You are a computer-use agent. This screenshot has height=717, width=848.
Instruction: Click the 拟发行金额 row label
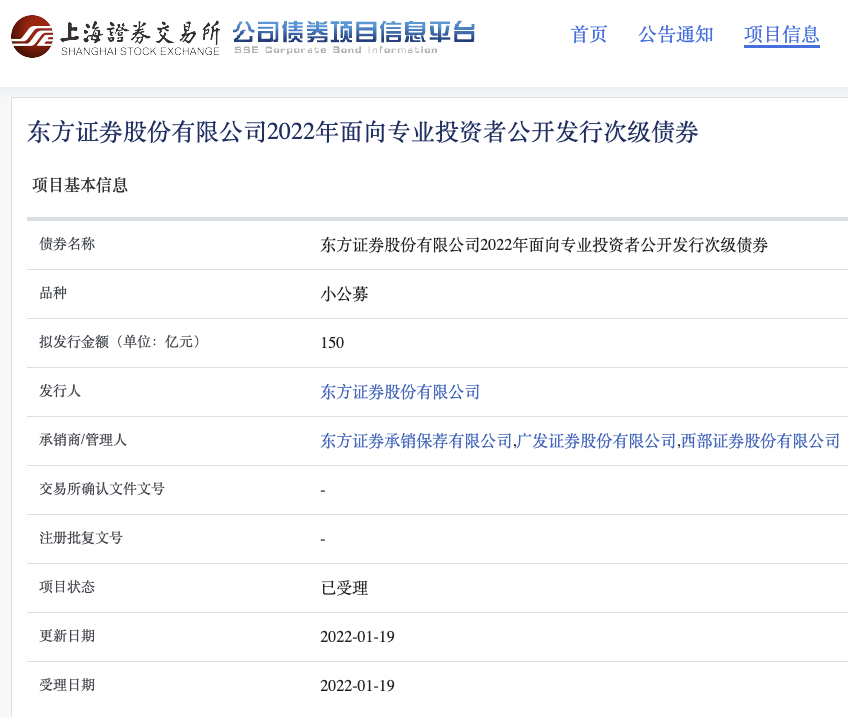click(120, 342)
